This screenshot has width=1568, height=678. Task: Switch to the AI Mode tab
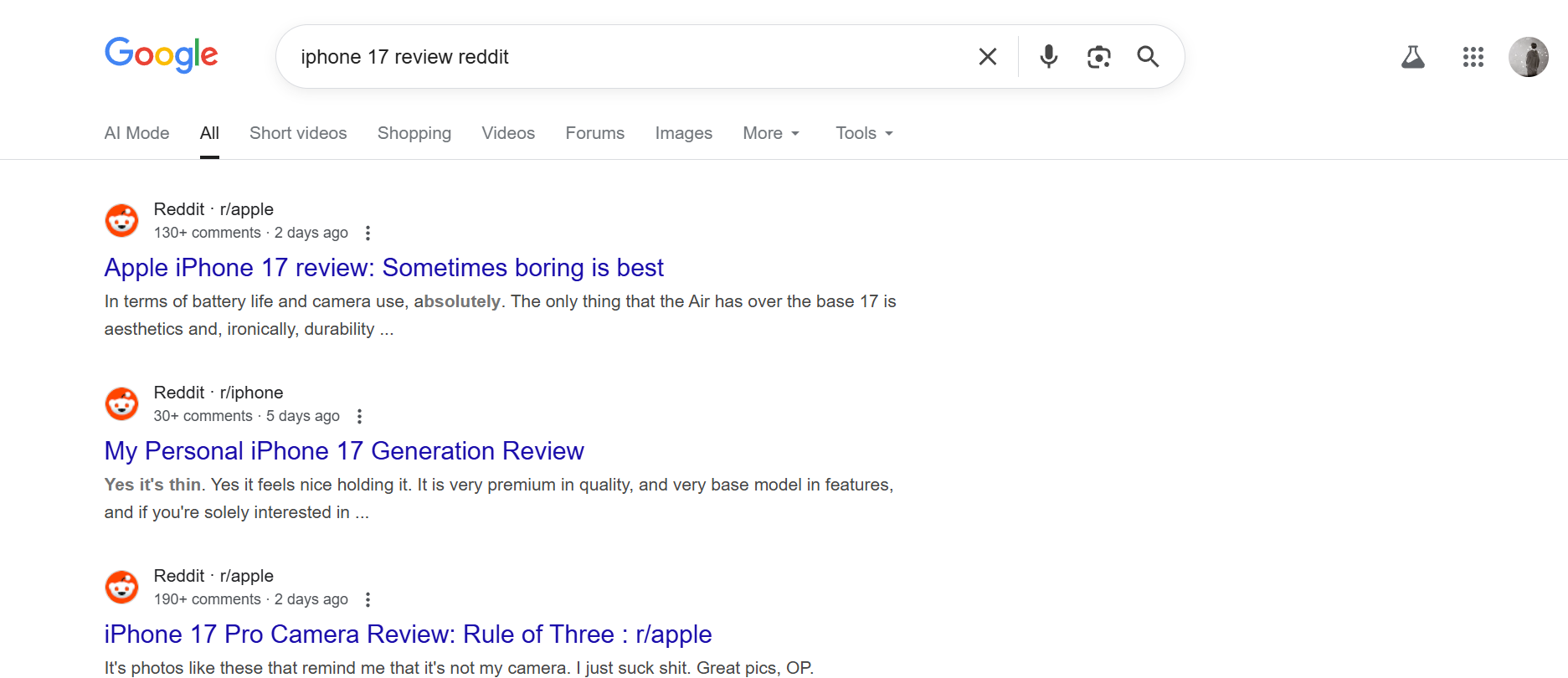click(x=136, y=133)
